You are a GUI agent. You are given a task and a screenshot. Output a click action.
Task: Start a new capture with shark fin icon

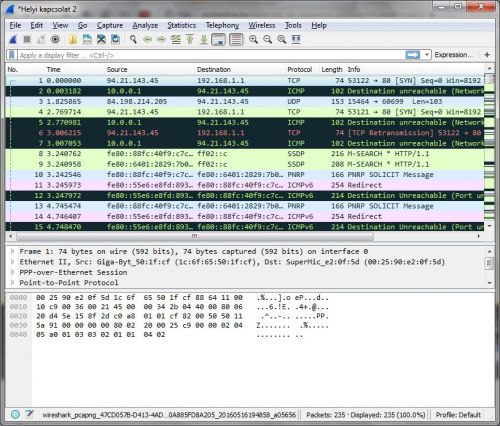pos(13,40)
